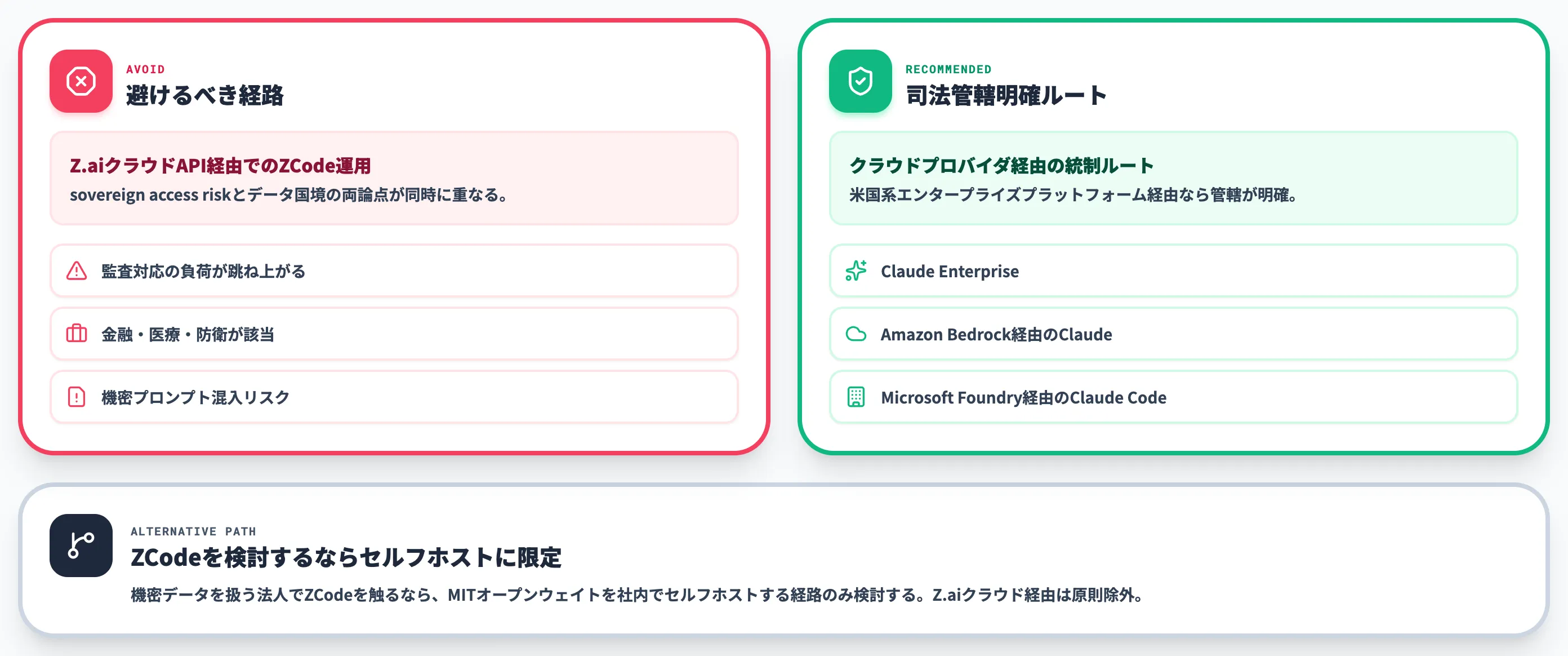Select the 金融・医療・防衛が該当 text

[188, 334]
